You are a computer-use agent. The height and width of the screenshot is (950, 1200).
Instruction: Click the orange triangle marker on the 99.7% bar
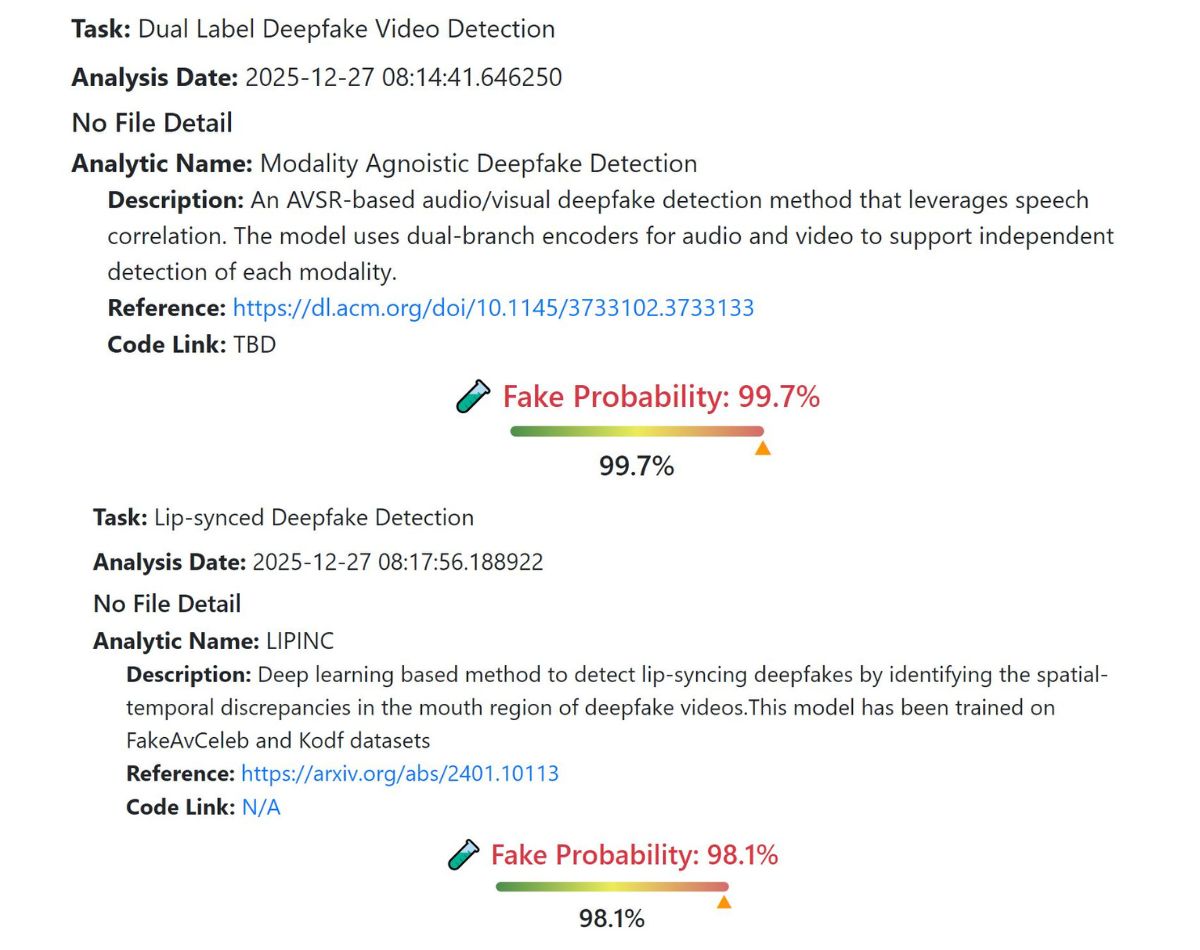click(762, 449)
